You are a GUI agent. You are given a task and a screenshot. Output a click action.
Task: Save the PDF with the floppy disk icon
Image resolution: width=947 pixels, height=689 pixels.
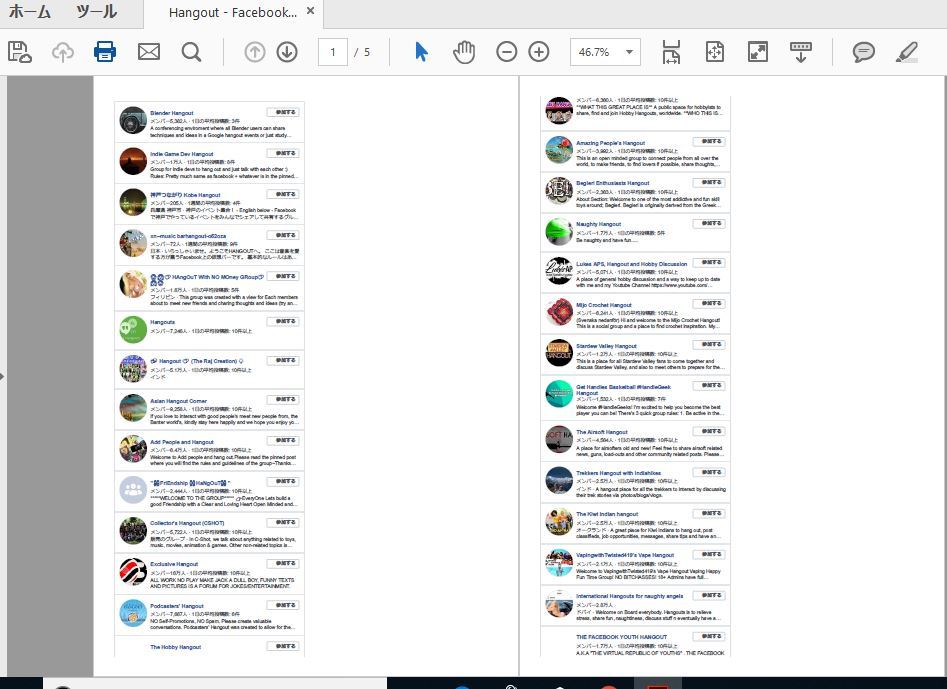[x=19, y=52]
